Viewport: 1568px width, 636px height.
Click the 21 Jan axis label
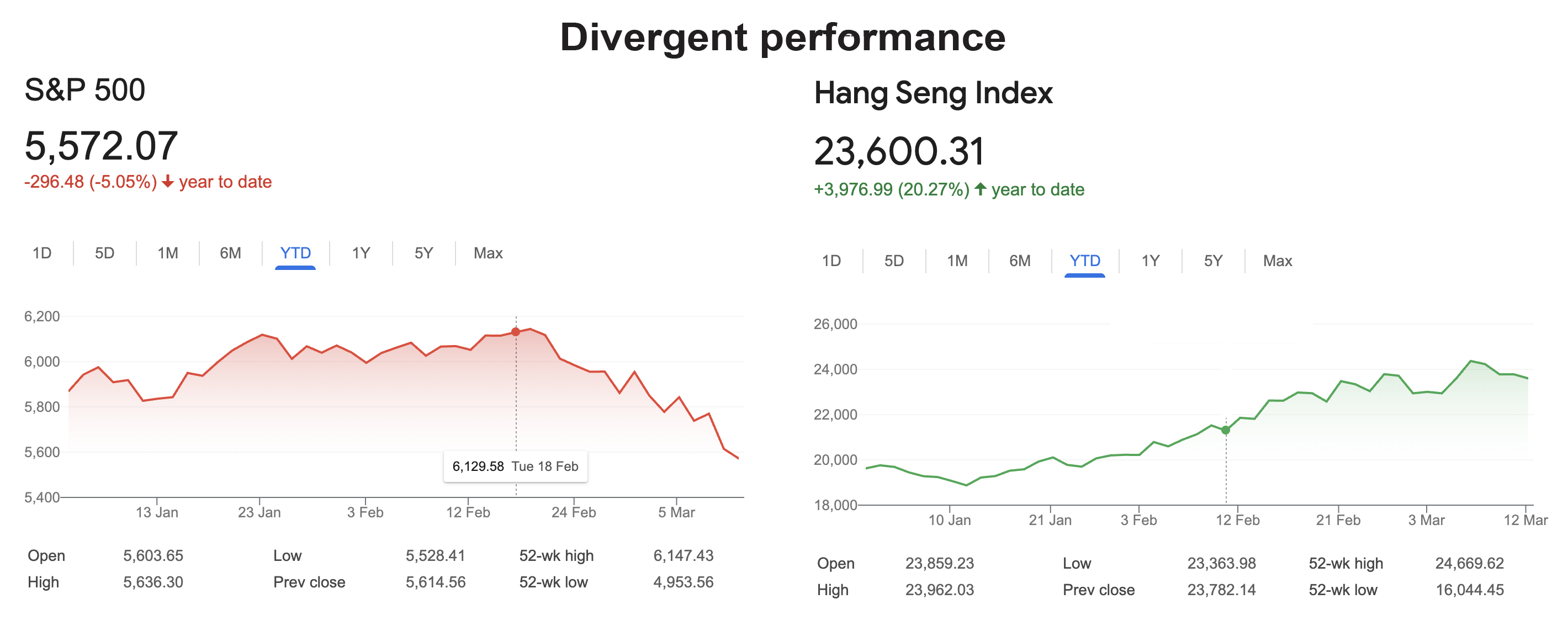pyautogui.click(x=1050, y=521)
